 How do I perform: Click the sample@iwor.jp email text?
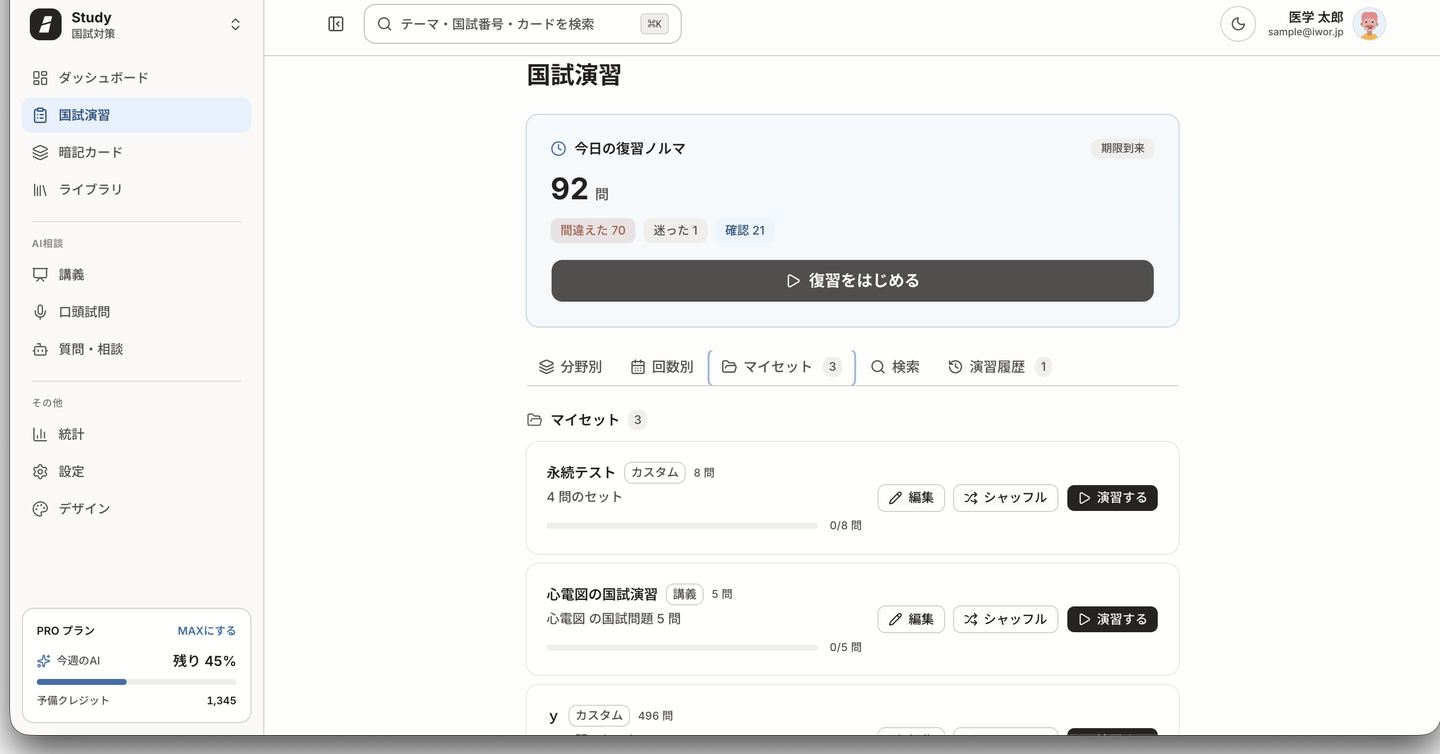1306,32
